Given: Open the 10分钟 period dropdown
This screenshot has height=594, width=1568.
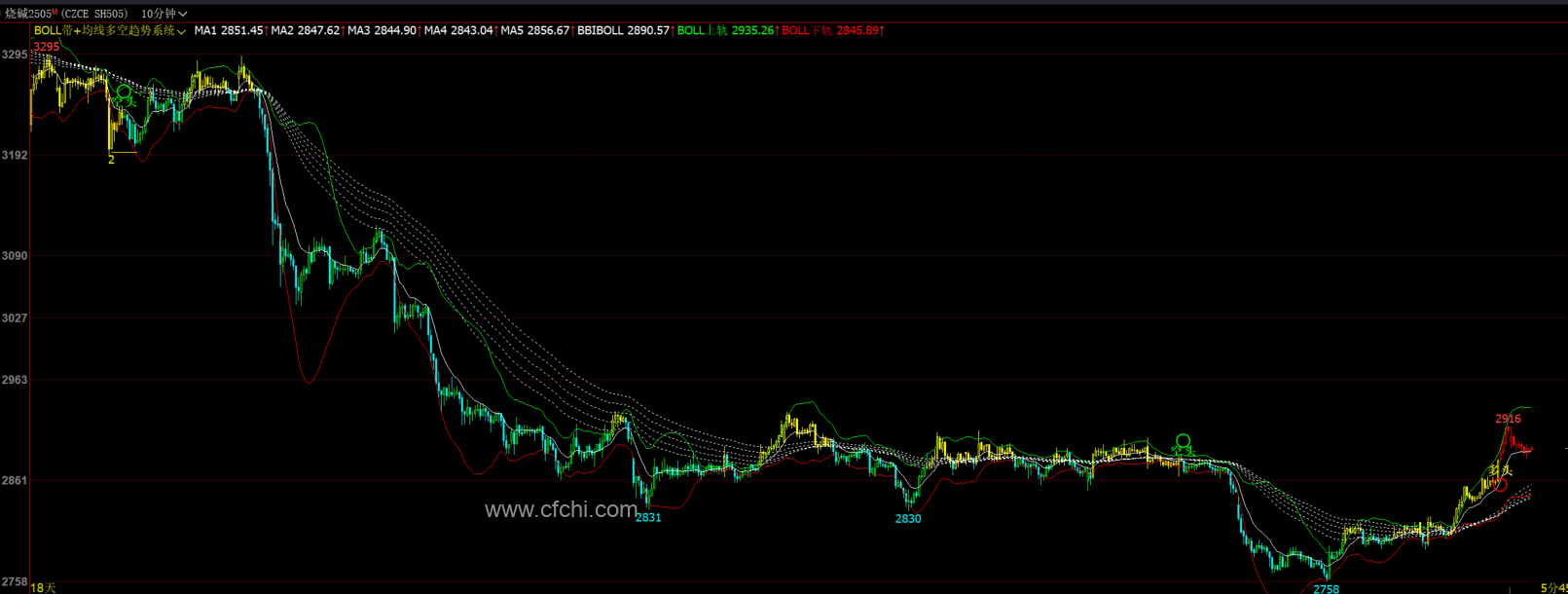Looking at the screenshot, I should 164,14.
